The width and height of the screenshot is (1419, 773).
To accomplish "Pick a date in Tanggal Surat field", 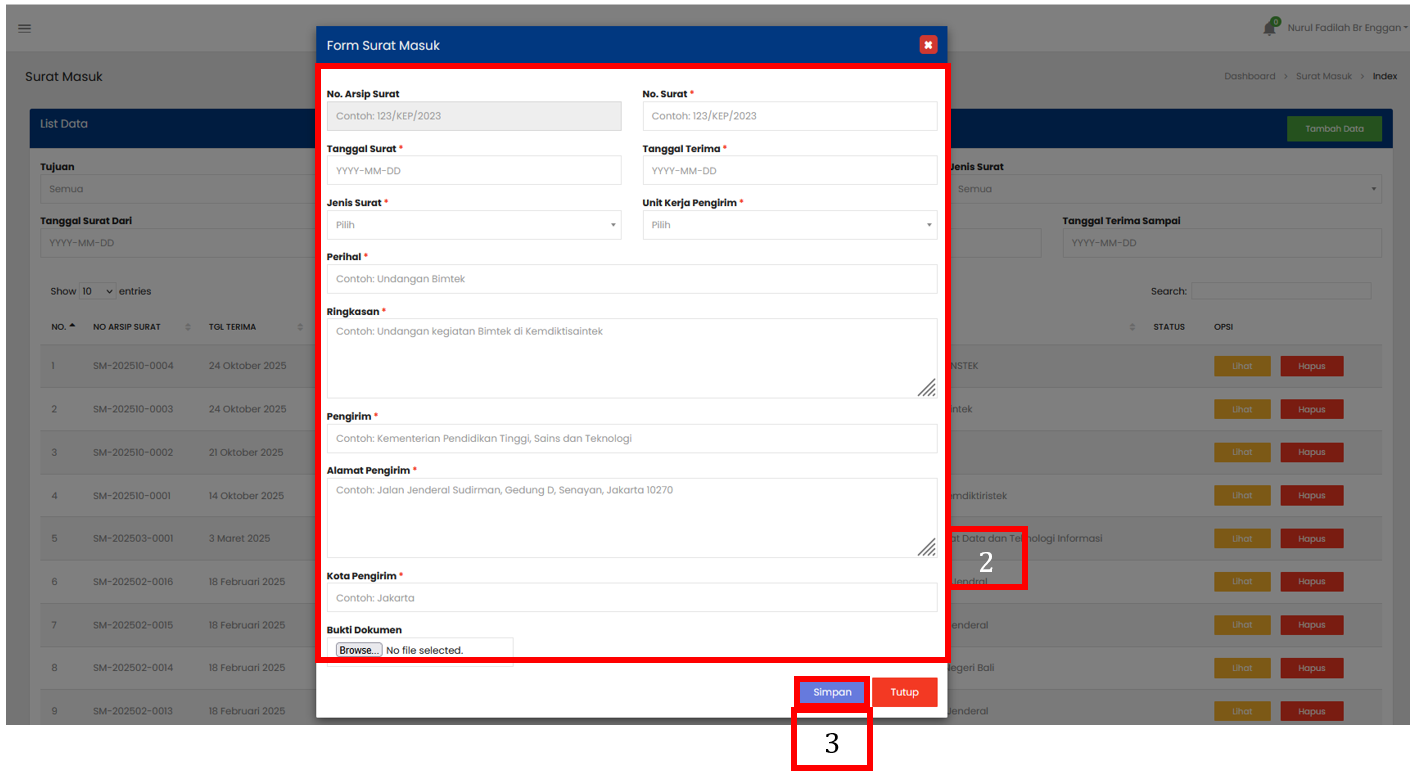I will click(x=473, y=171).
